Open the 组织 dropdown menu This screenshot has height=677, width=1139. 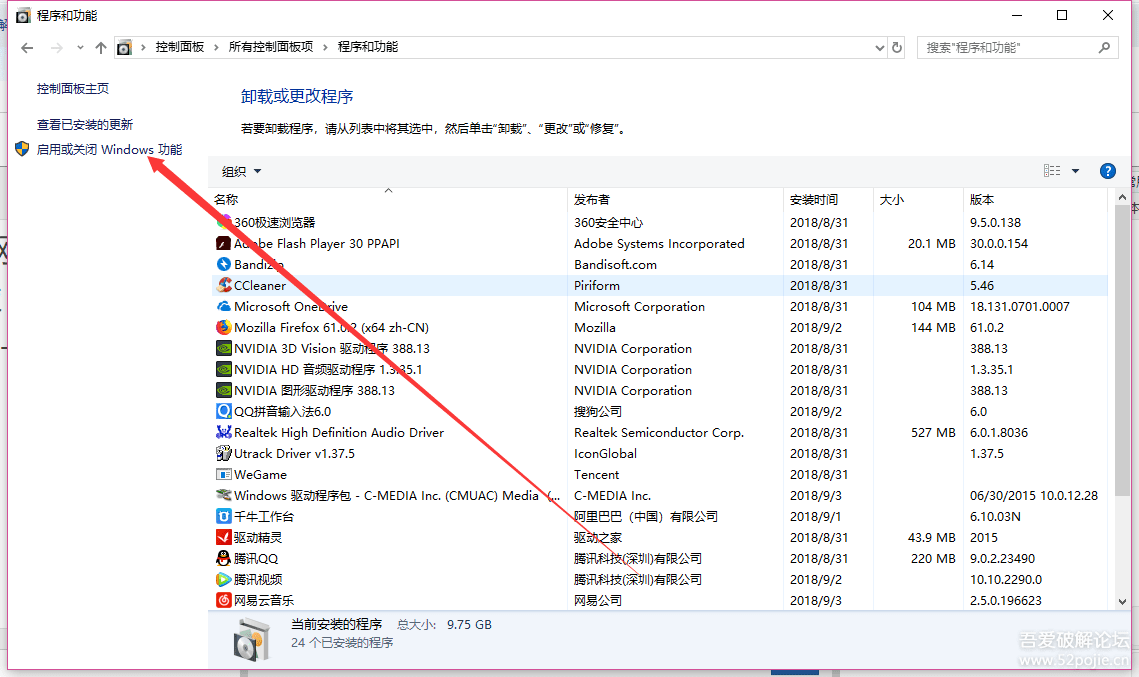pos(241,171)
